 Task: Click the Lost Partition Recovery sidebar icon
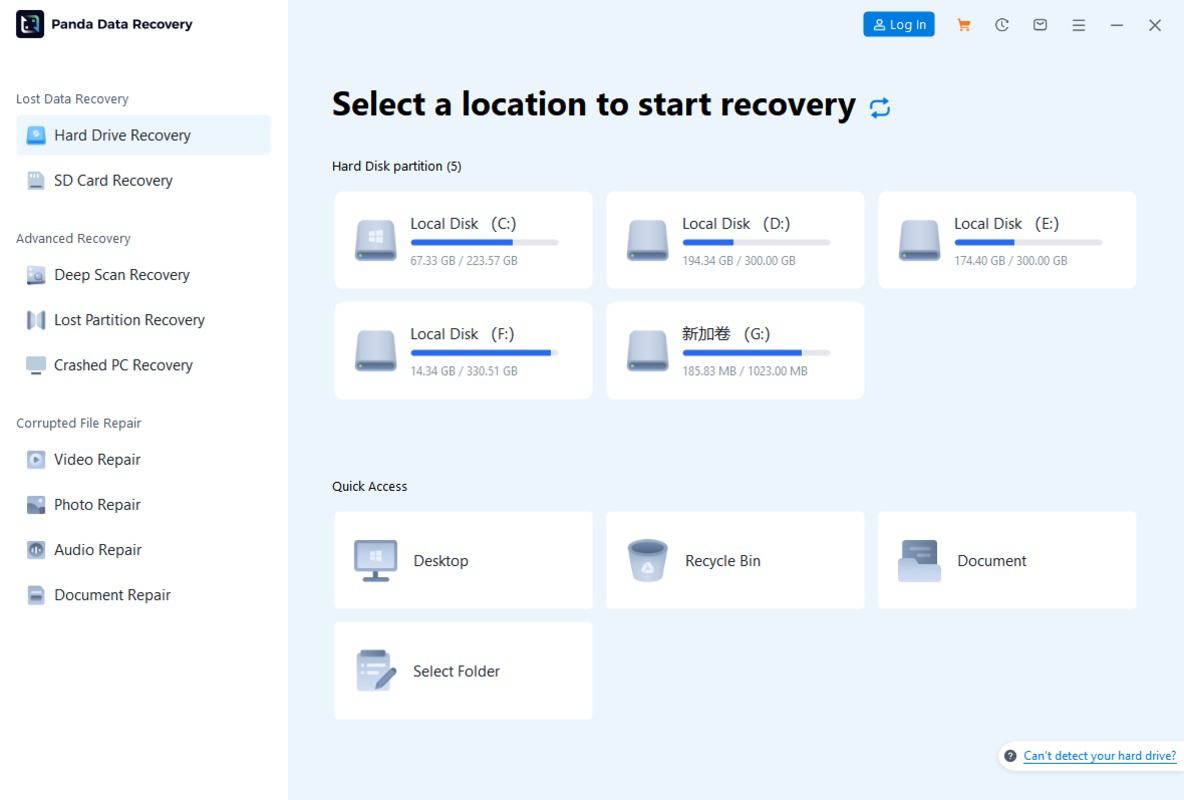[x=35, y=320]
